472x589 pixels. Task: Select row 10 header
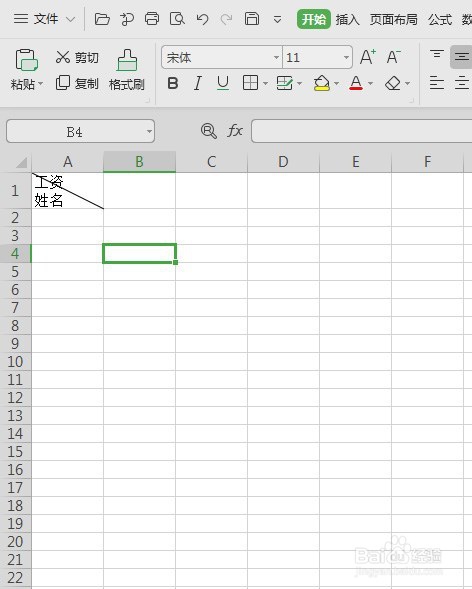15,362
